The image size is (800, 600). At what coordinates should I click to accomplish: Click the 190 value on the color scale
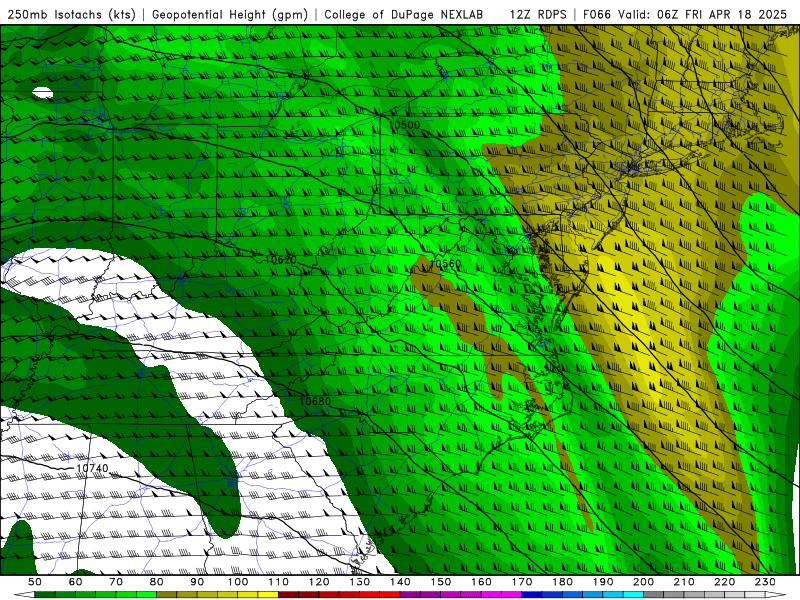click(603, 582)
